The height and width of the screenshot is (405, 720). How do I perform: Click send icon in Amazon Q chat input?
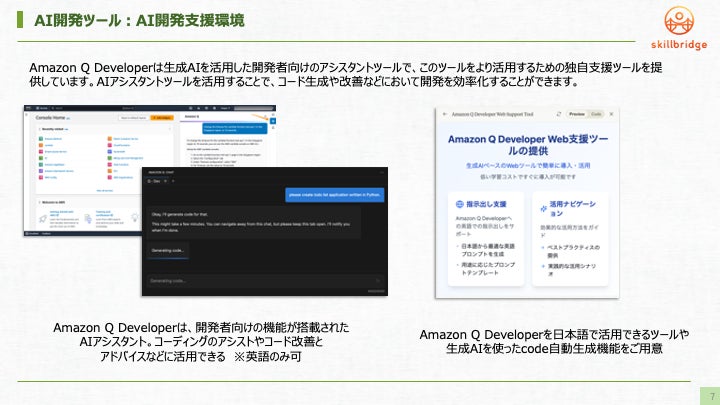(x=378, y=281)
